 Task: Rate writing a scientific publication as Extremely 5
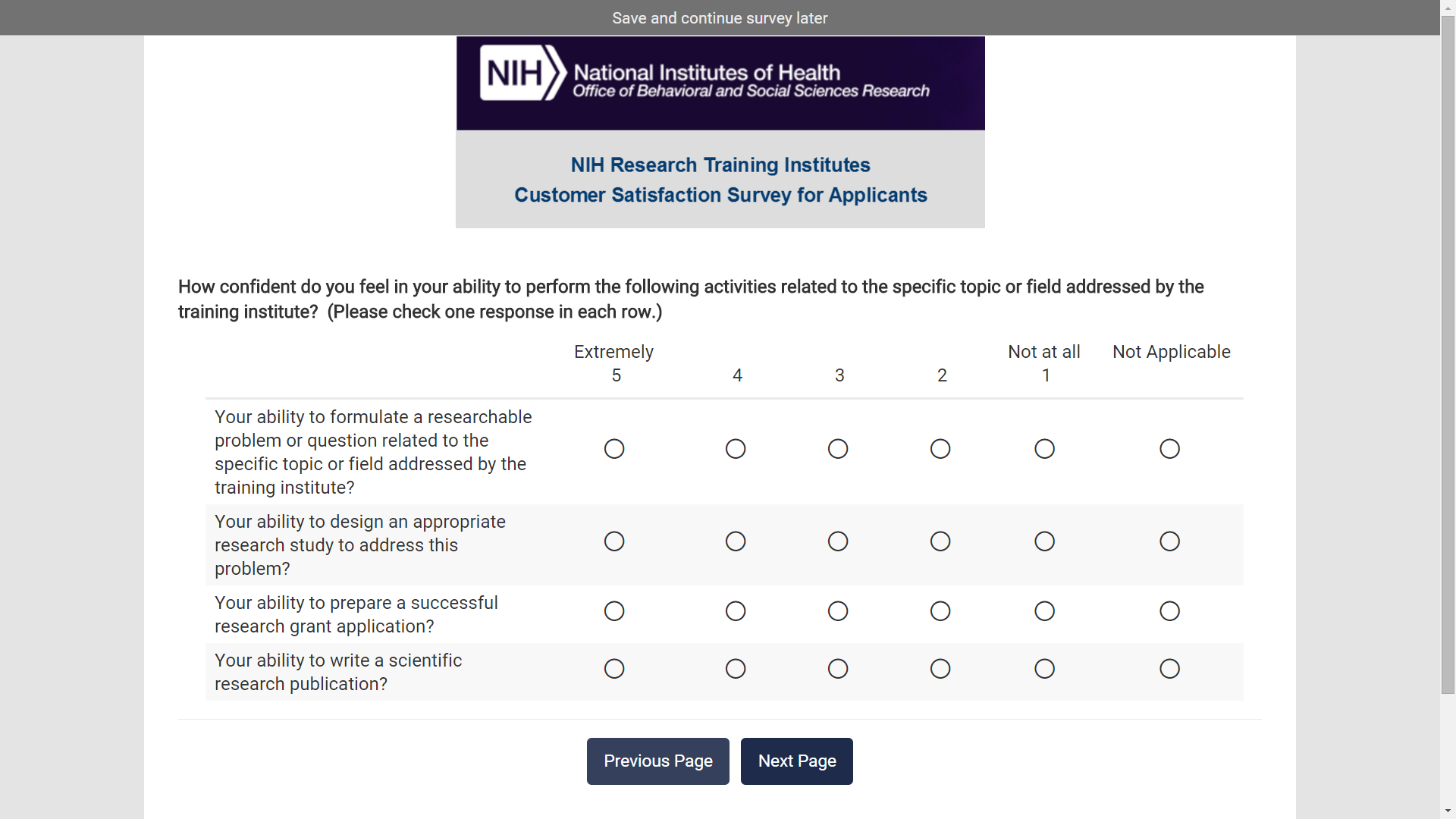coord(614,669)
